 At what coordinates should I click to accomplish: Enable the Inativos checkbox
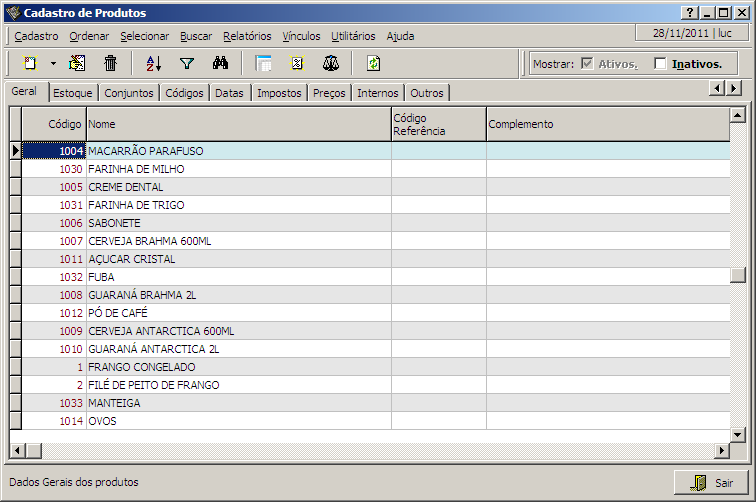(x=660, y=64)
